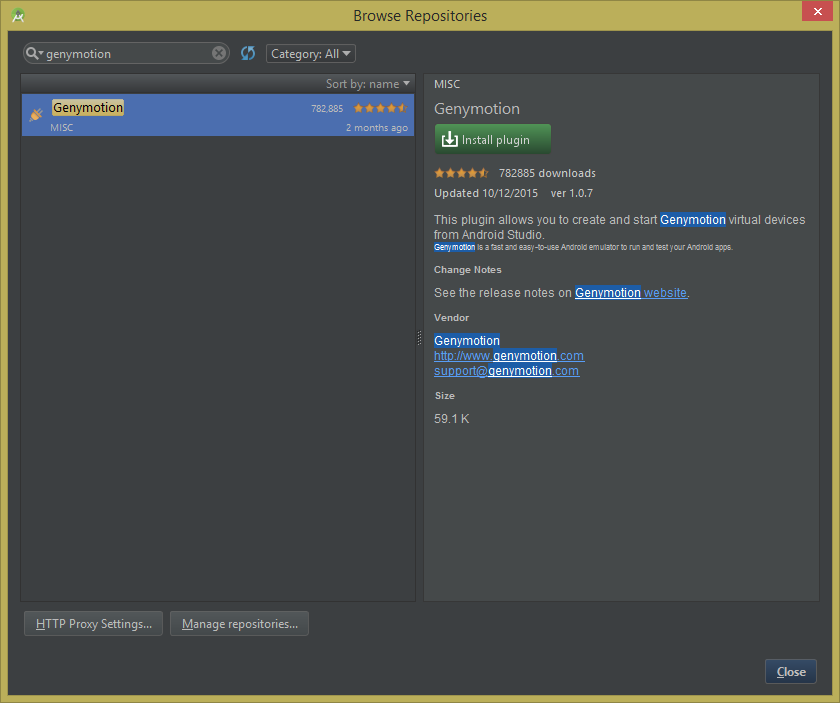This screenshot has width=840, height=703.
Task: Open the Sort by: name dropdown
Action: coord(368,84)
